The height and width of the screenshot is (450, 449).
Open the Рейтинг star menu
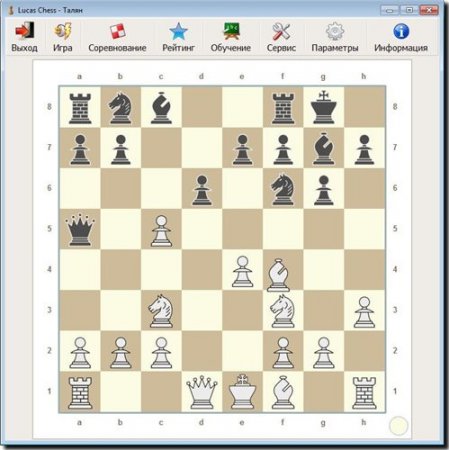point(178,37)
